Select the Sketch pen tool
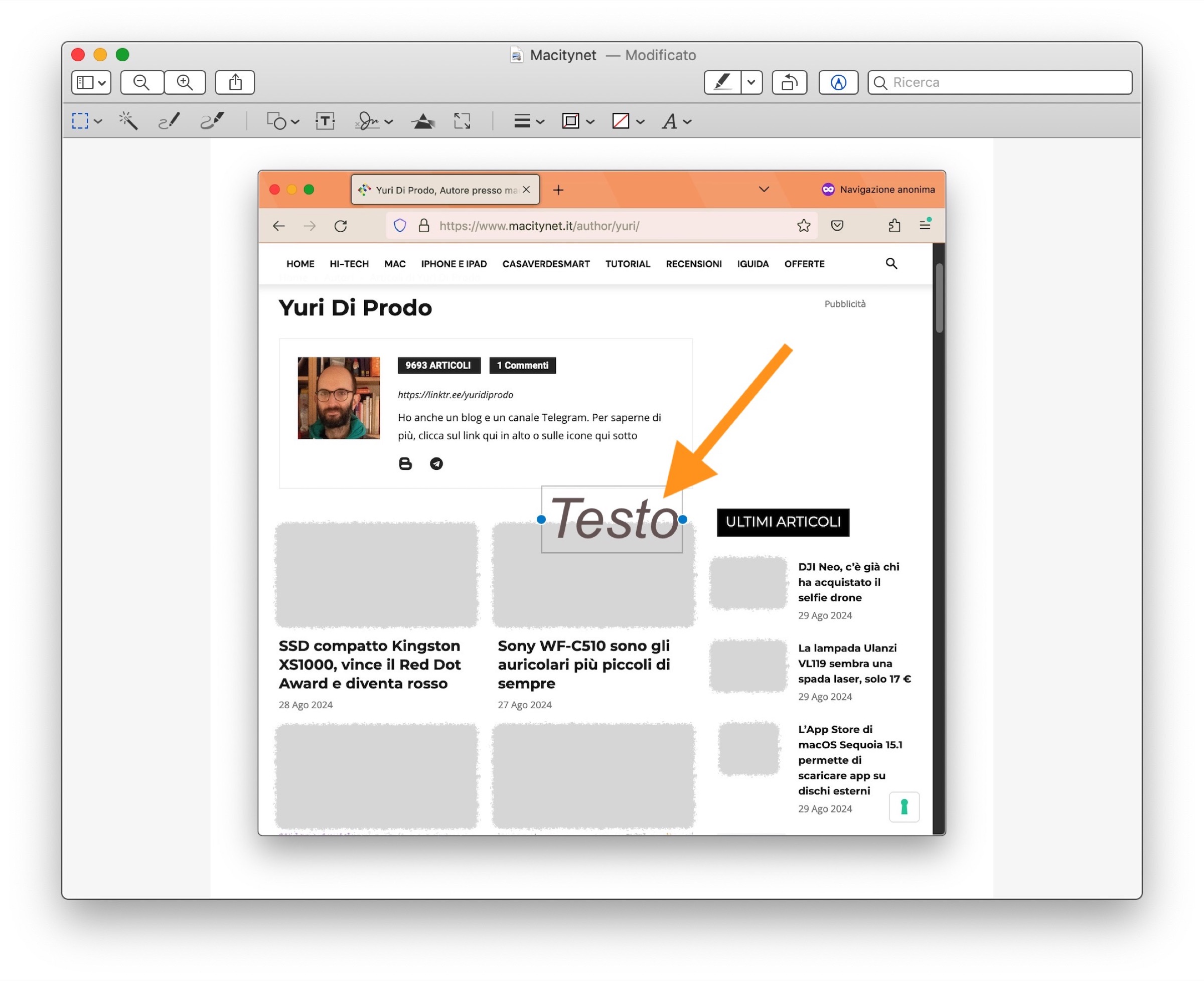This screenshot has height=981, width=1204. (169, 121)
